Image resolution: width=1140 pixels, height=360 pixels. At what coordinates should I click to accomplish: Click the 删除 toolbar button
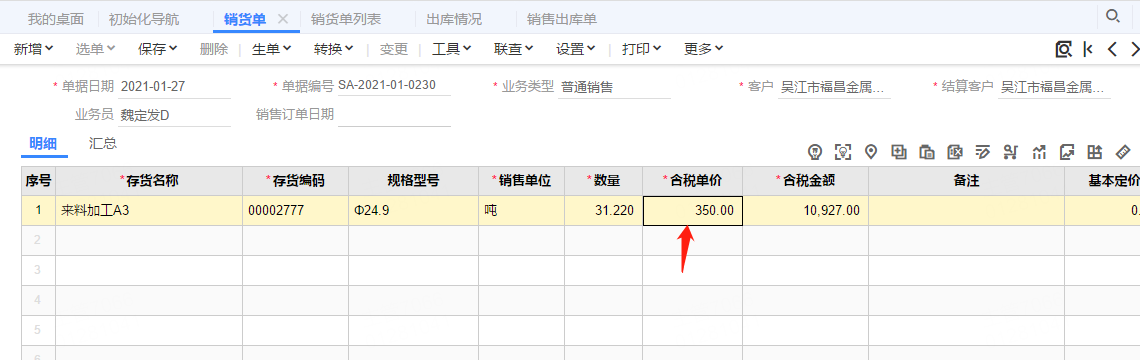pos(214,49)
